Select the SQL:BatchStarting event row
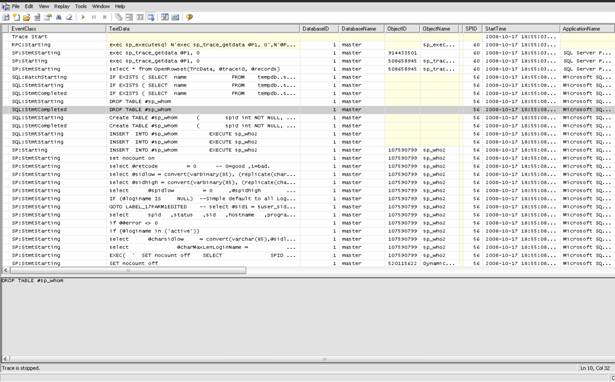 pyautogui.click(x=308, y=77)
